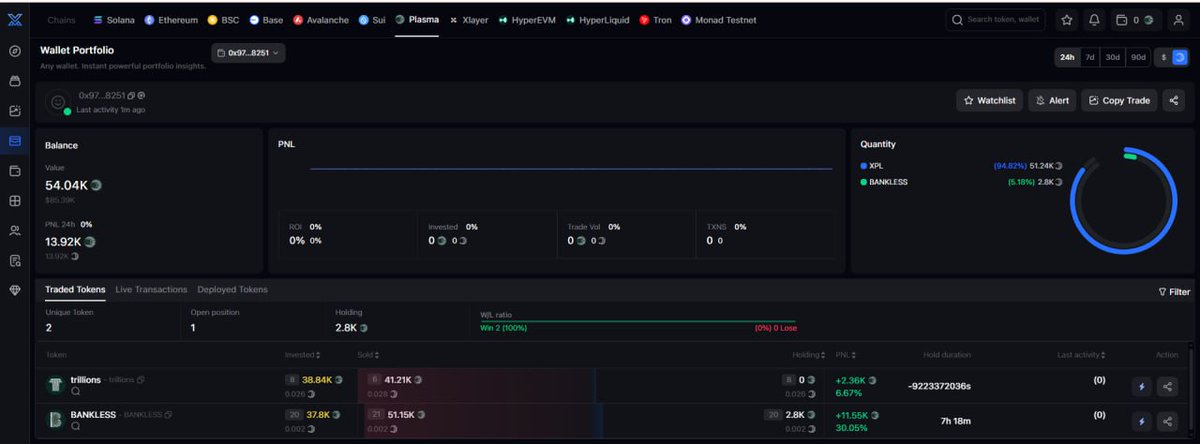
Task: Sort table by Holding column
Action: coord(809,354)
